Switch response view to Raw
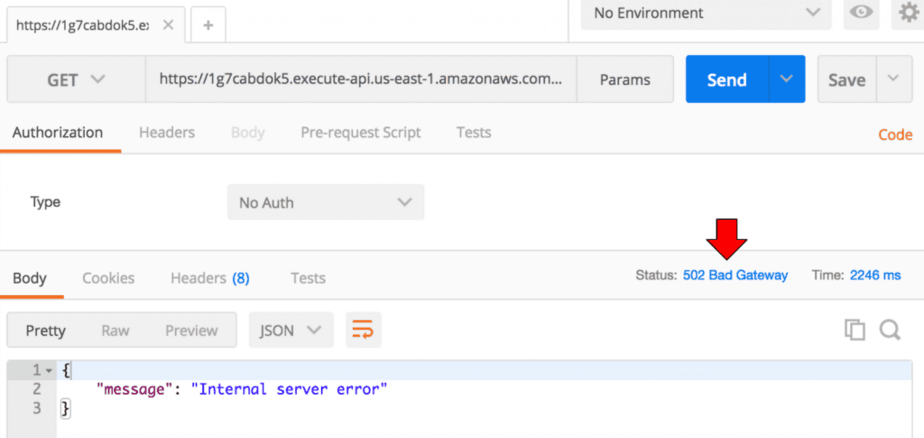Screen dimensions: 924x438 (x=115, y=330)
